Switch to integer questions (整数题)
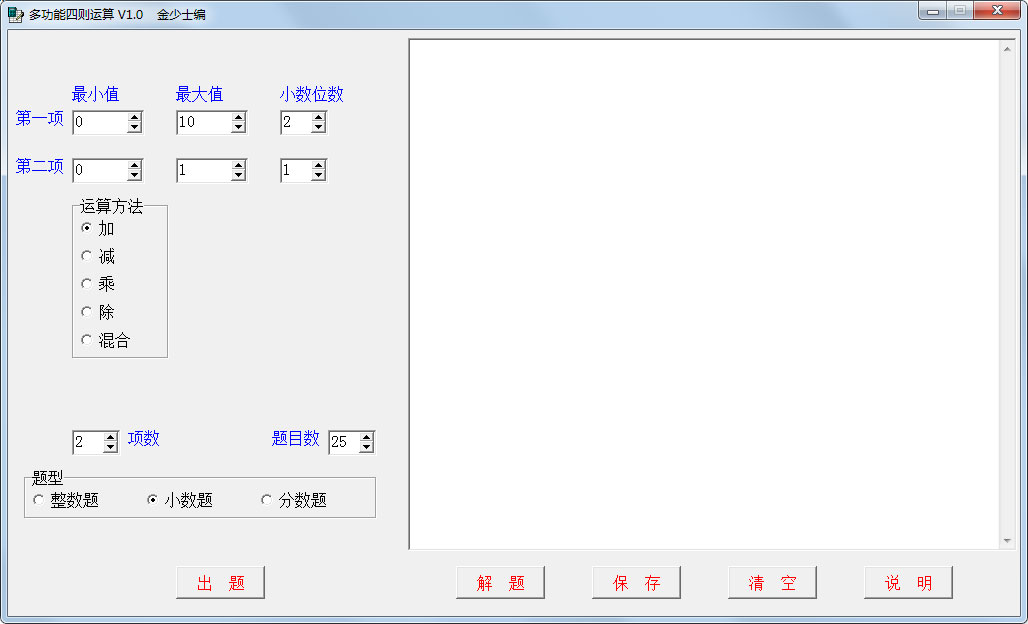Screen dimensions: 1028x624 point(39,500)
